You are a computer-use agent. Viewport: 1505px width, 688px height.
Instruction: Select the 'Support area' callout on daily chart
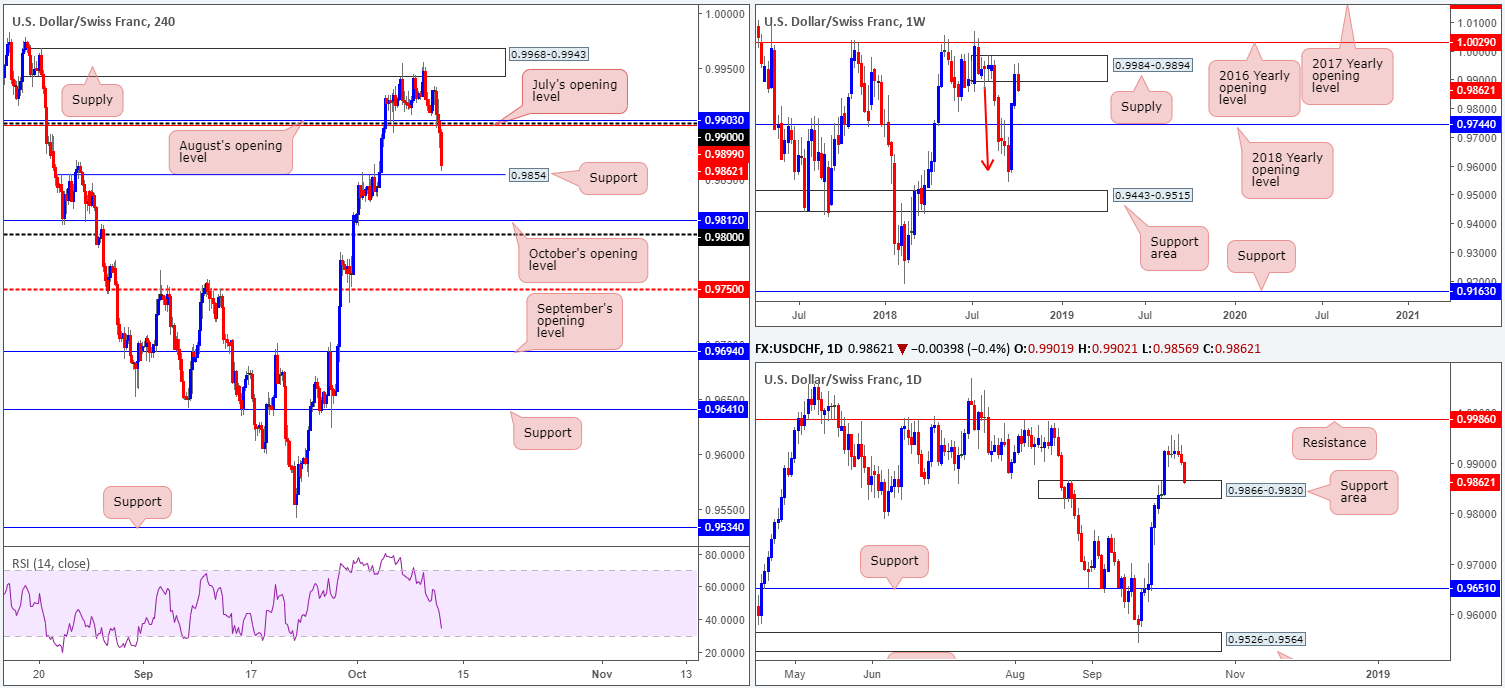(x=1364, y=493)
